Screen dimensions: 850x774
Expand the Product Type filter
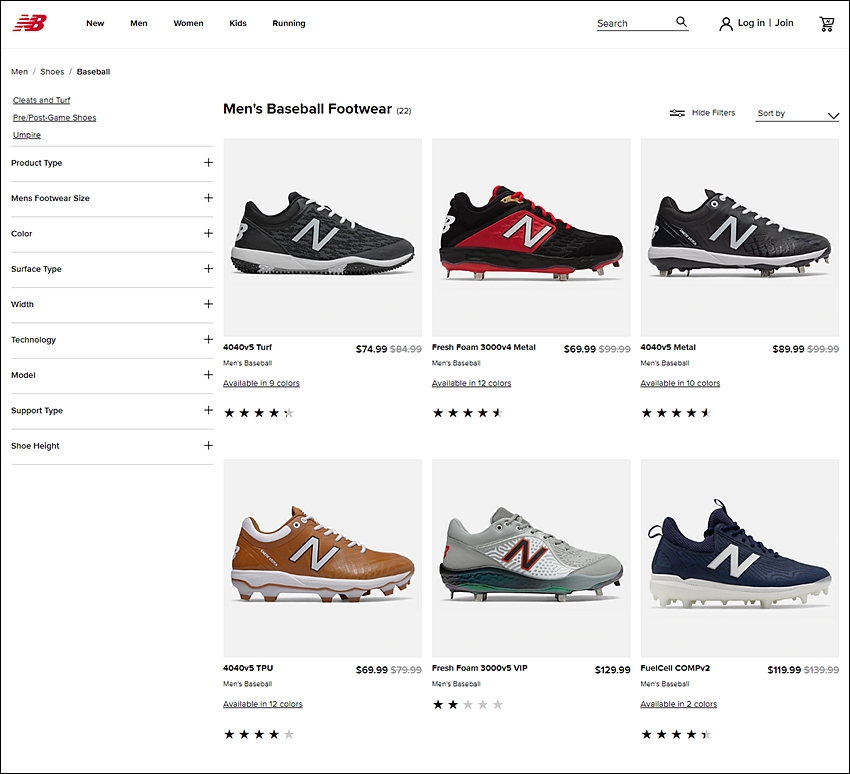pos(112,163)
